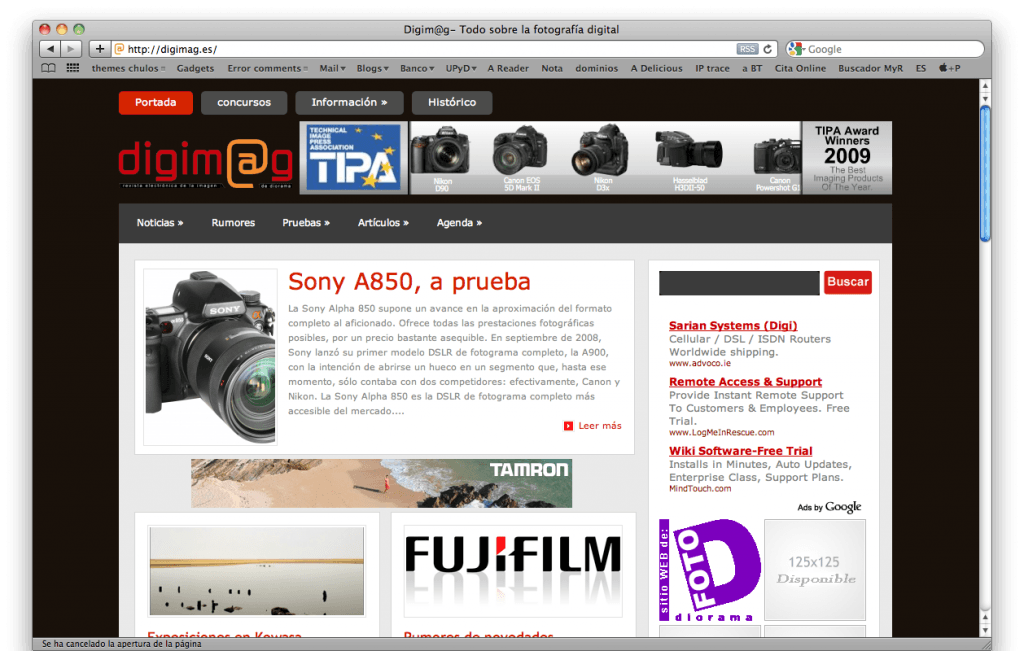
Task: Open the Gadgets bookmark
Action: [195, 68]
